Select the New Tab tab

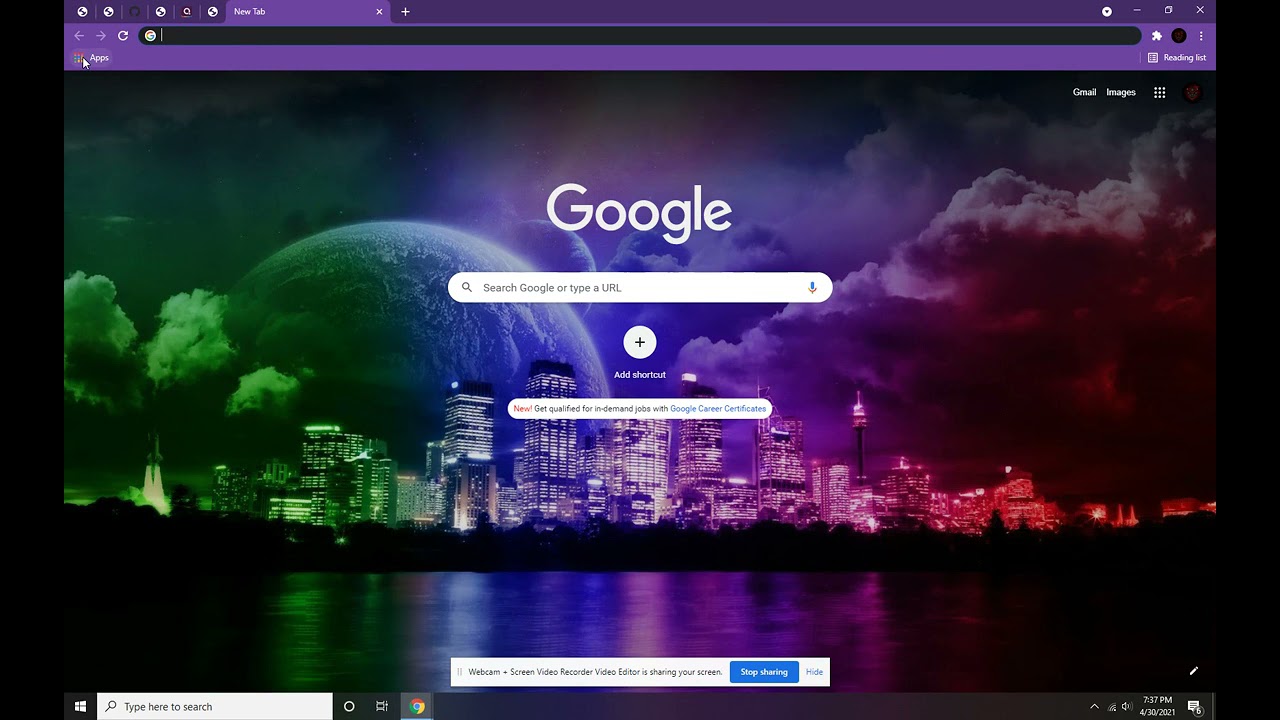307,12
